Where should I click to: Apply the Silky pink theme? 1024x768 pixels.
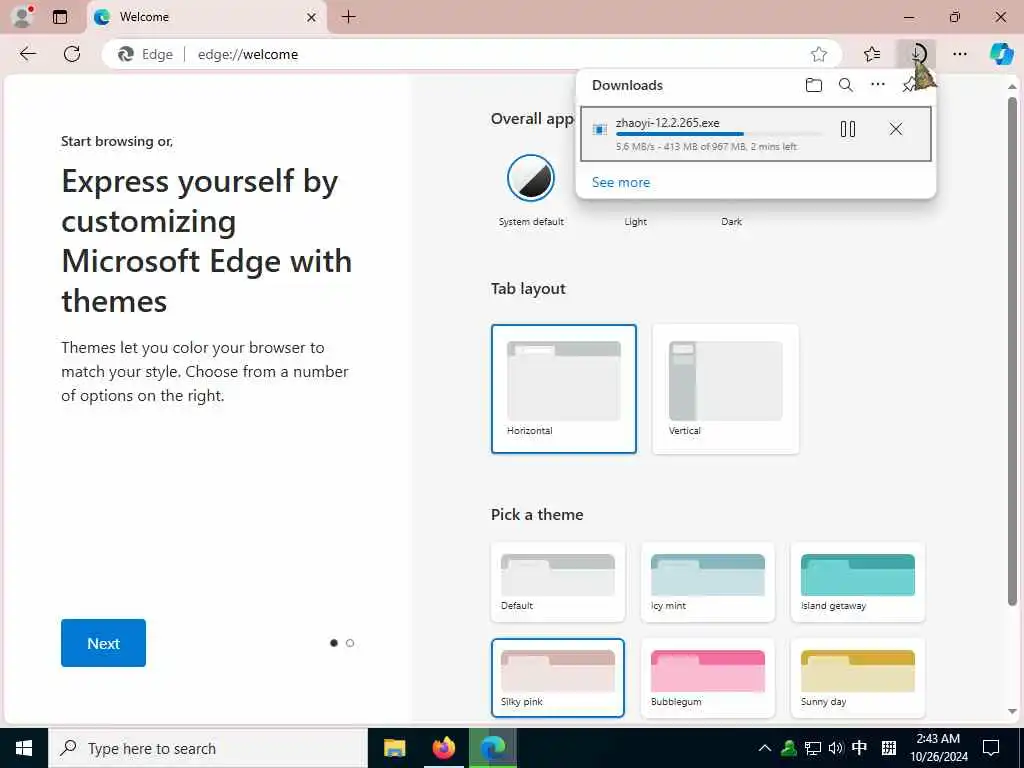point(558,678)
